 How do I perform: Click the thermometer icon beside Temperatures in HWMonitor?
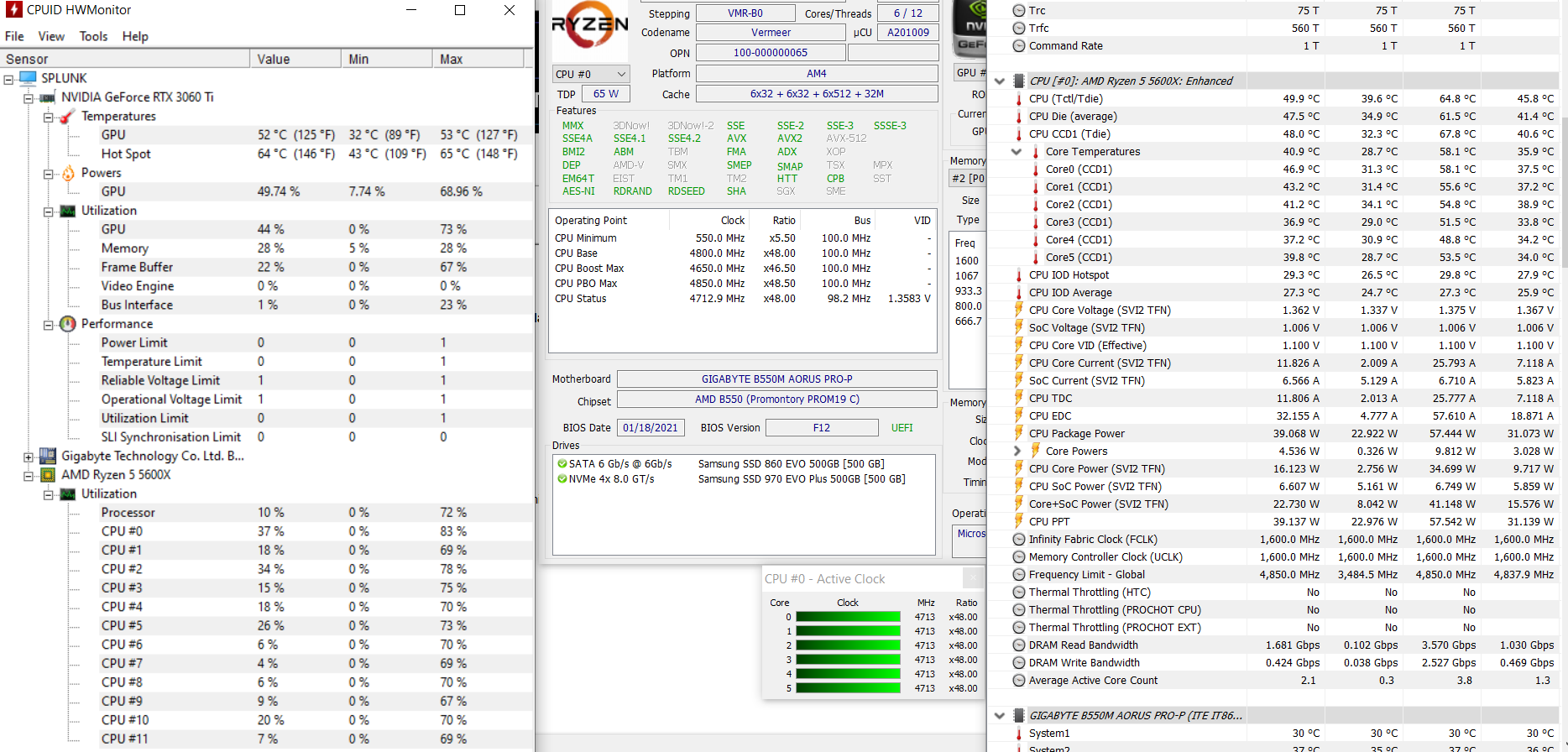coord(68,116)
